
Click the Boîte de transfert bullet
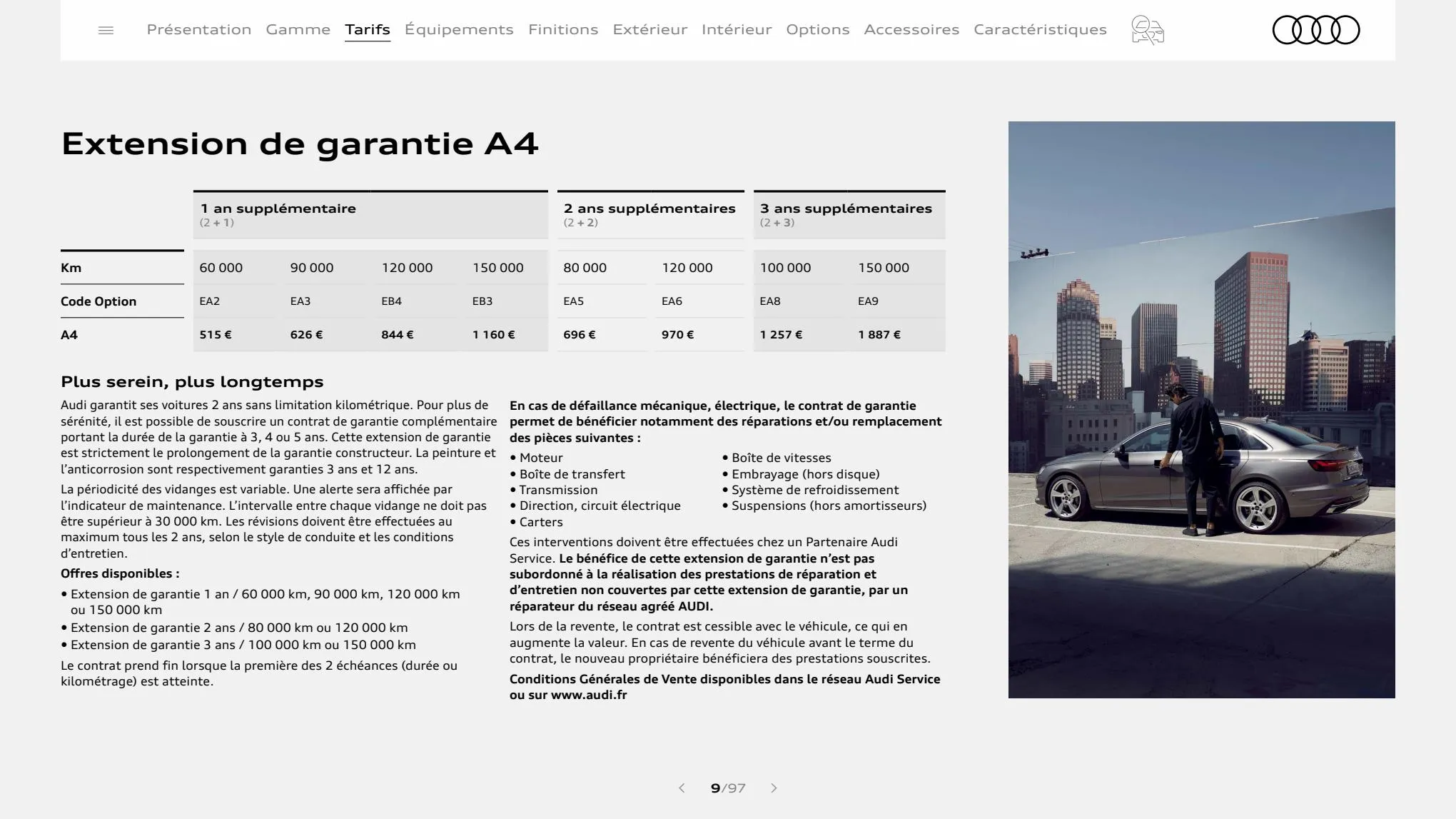[567, 474]
